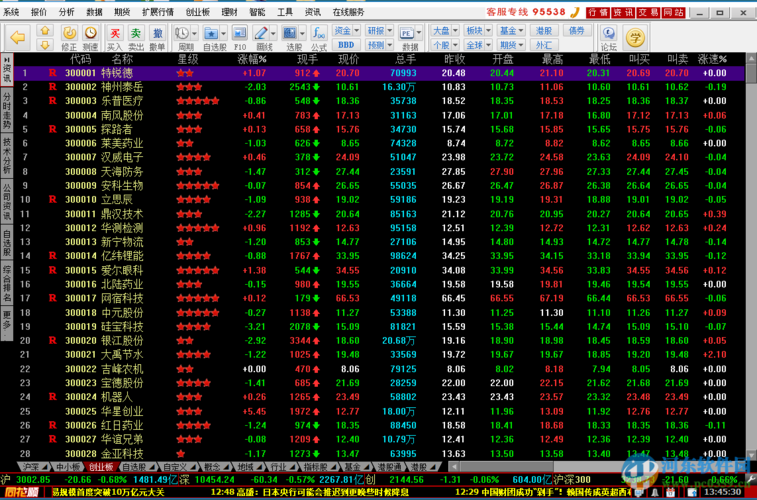Image resolution: width=757 pixels, height=500 pixels.
Task: Click the 选股 stock picker icon
Action: point(290,33)
